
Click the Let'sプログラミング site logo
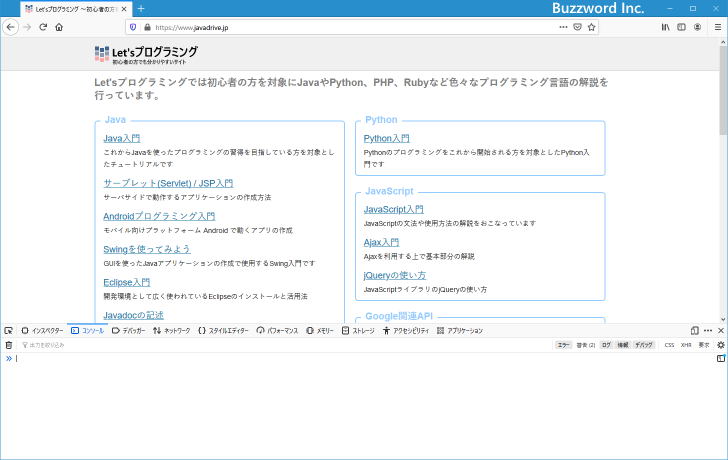[x=146, y=54]
